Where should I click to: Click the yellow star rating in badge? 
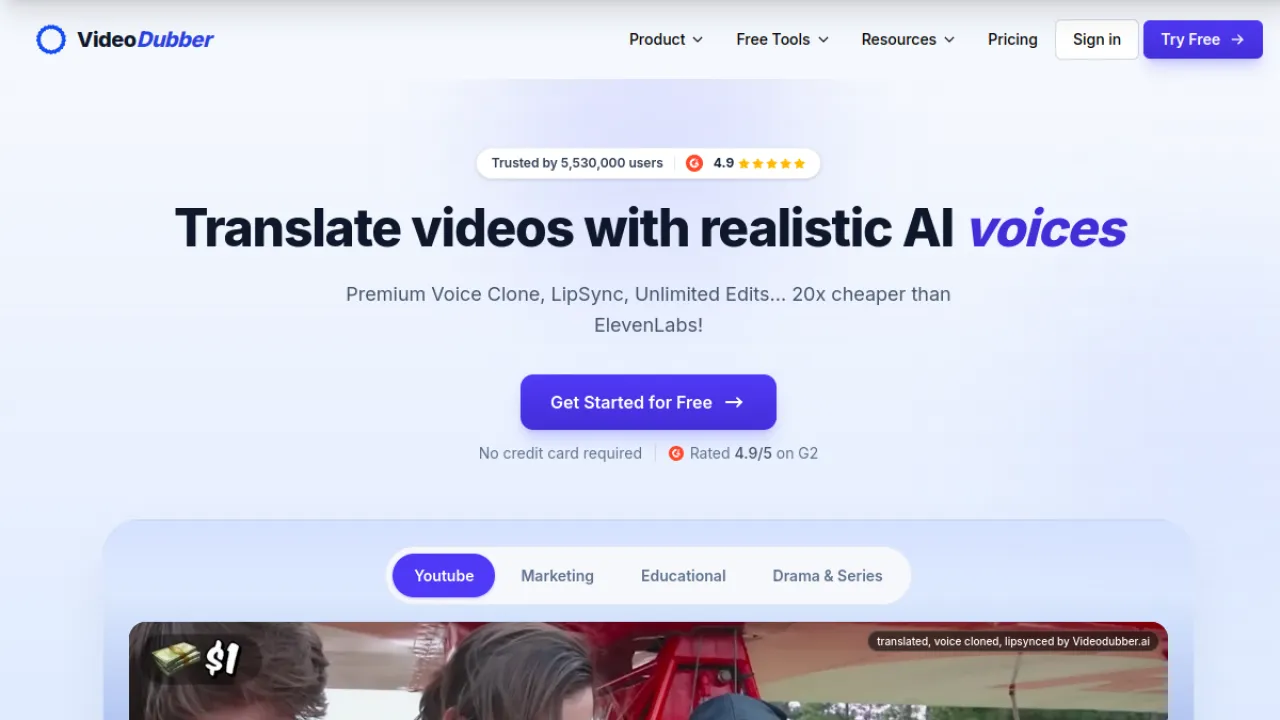click(x=772, y=163)
